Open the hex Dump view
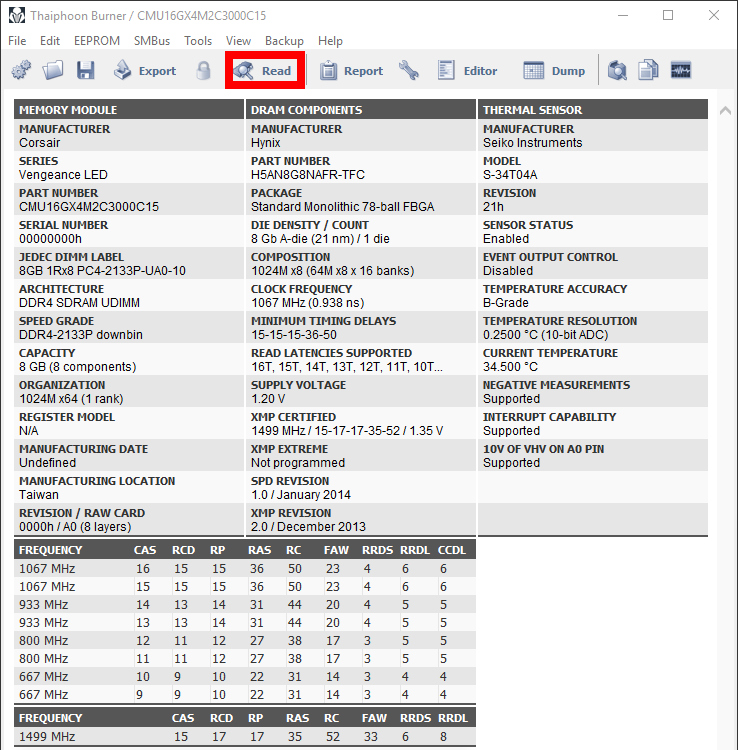 (x=554, y=71)
